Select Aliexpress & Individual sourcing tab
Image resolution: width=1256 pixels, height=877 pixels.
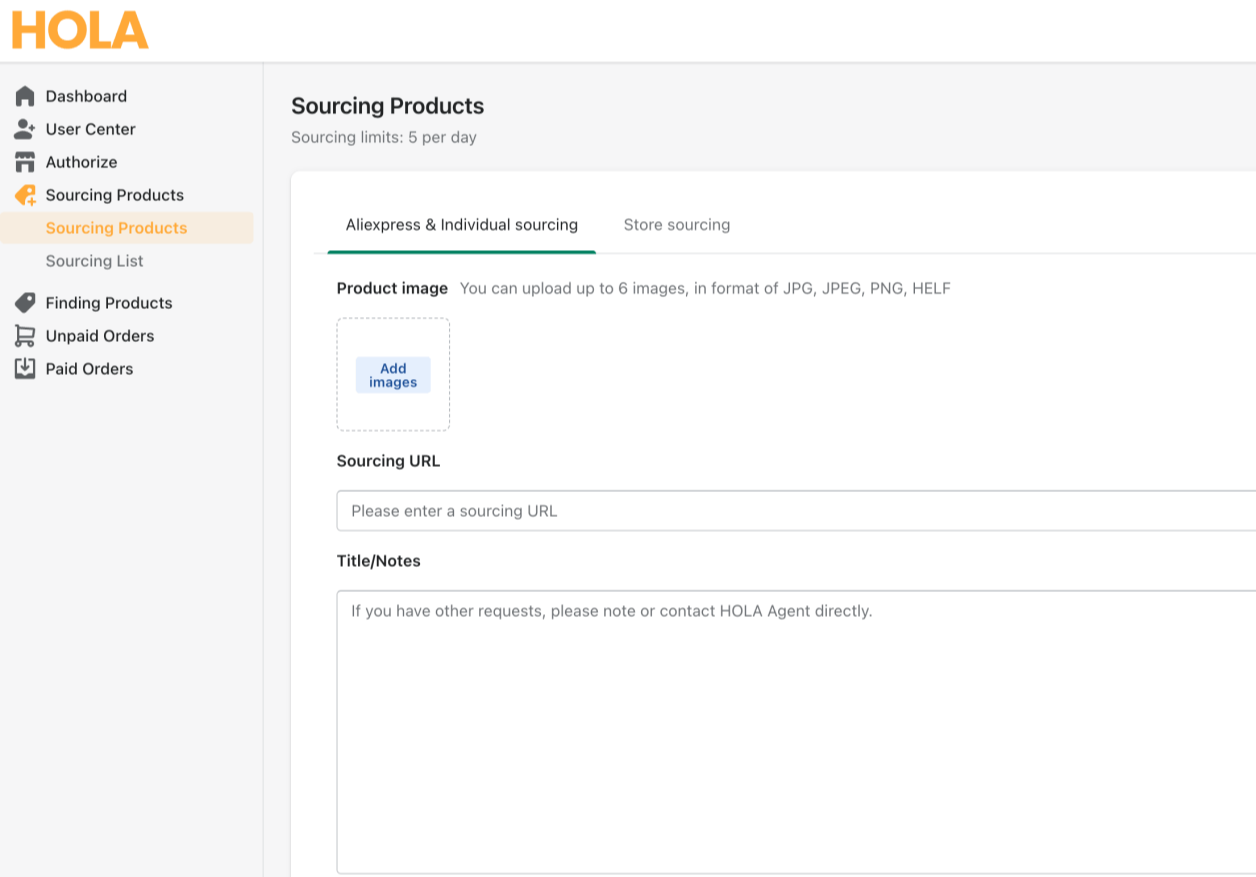461,225
